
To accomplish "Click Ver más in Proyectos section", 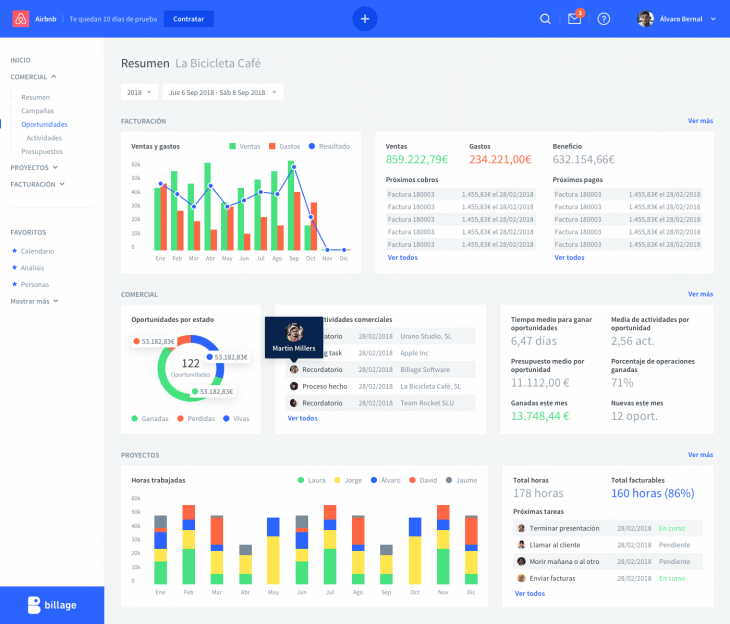I will [700, 454].
